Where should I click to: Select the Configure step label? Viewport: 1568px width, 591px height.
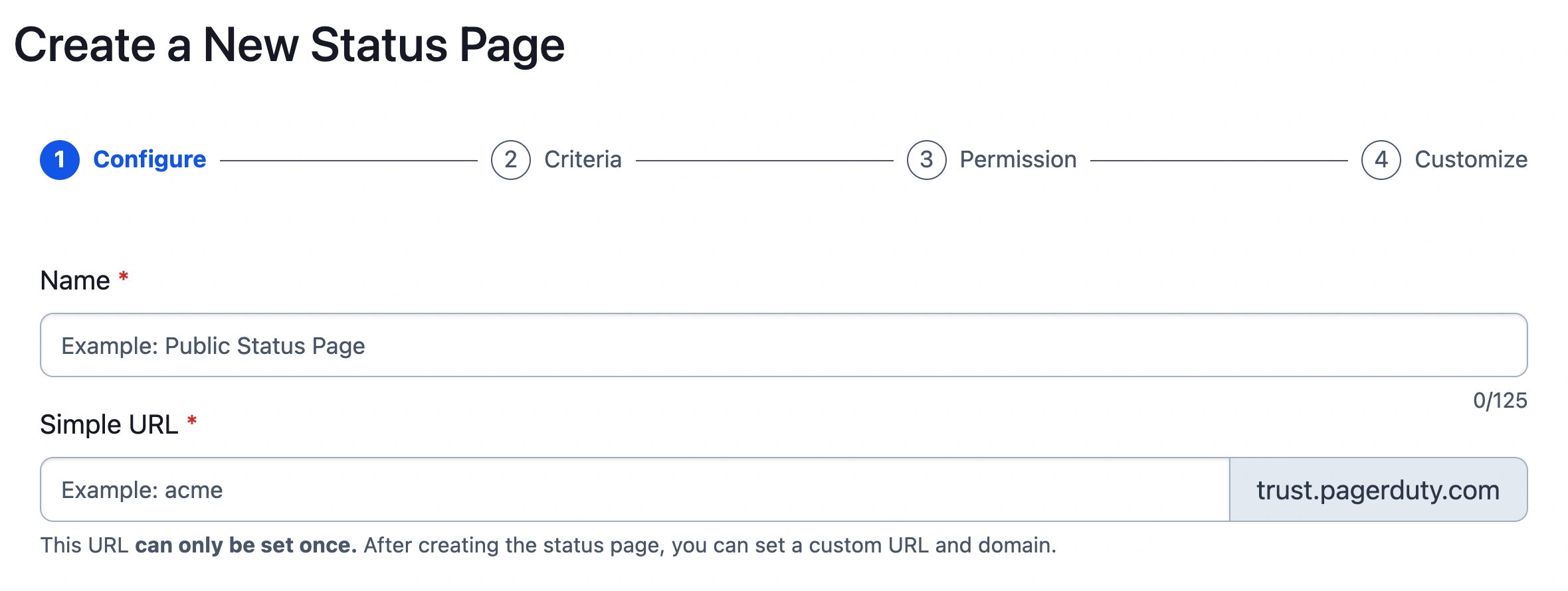click(149, 160)
